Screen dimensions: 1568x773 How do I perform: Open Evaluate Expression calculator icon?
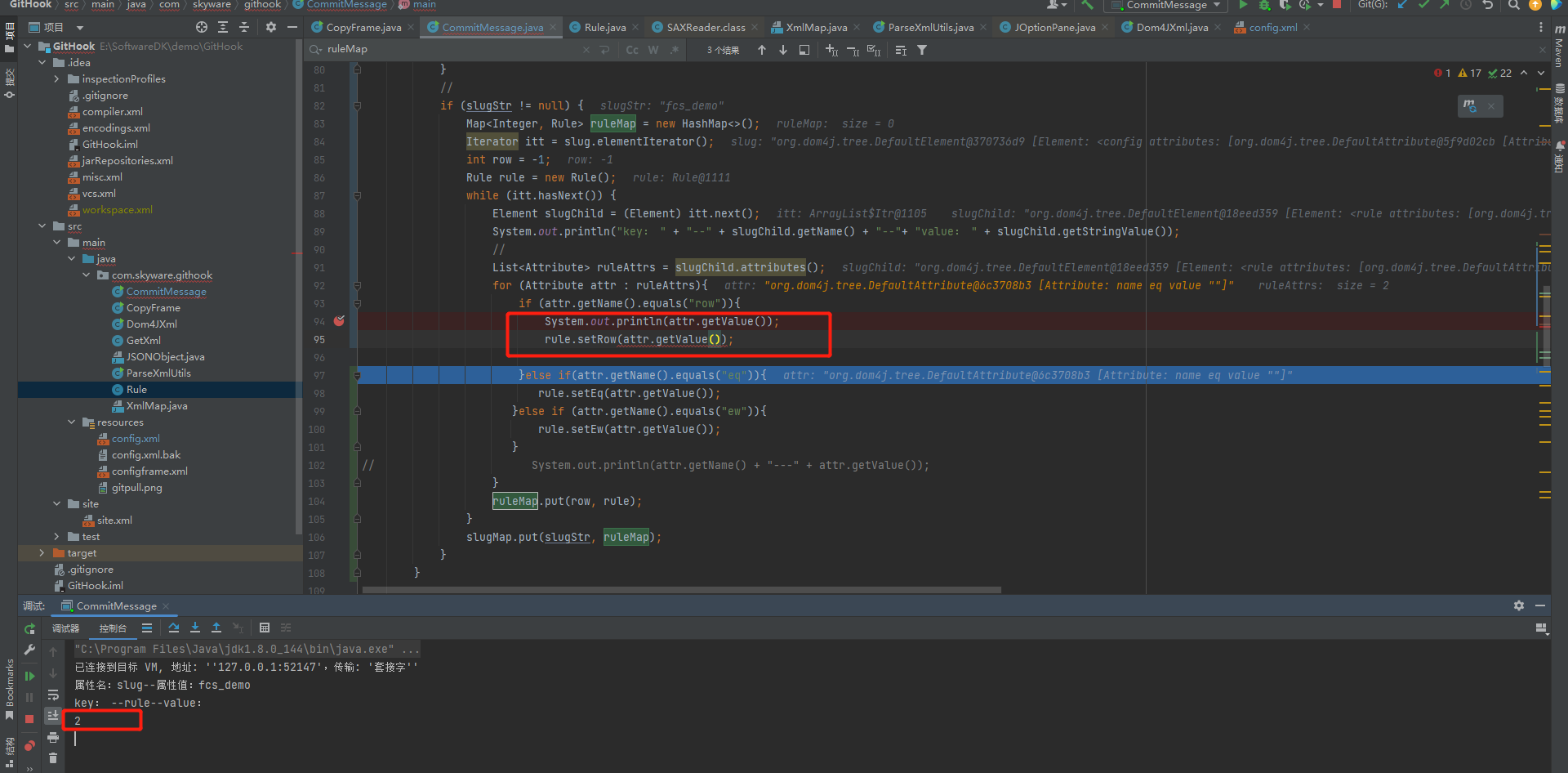click(265, 628)
